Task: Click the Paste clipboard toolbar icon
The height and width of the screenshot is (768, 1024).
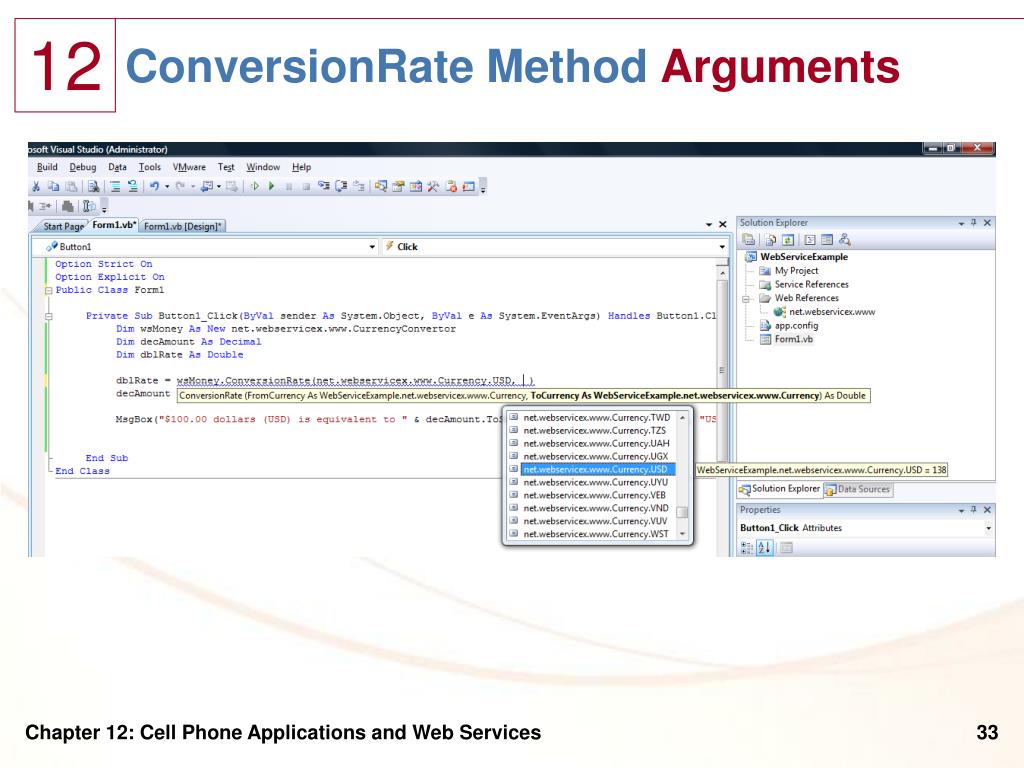Action: [x=71, y=187]
